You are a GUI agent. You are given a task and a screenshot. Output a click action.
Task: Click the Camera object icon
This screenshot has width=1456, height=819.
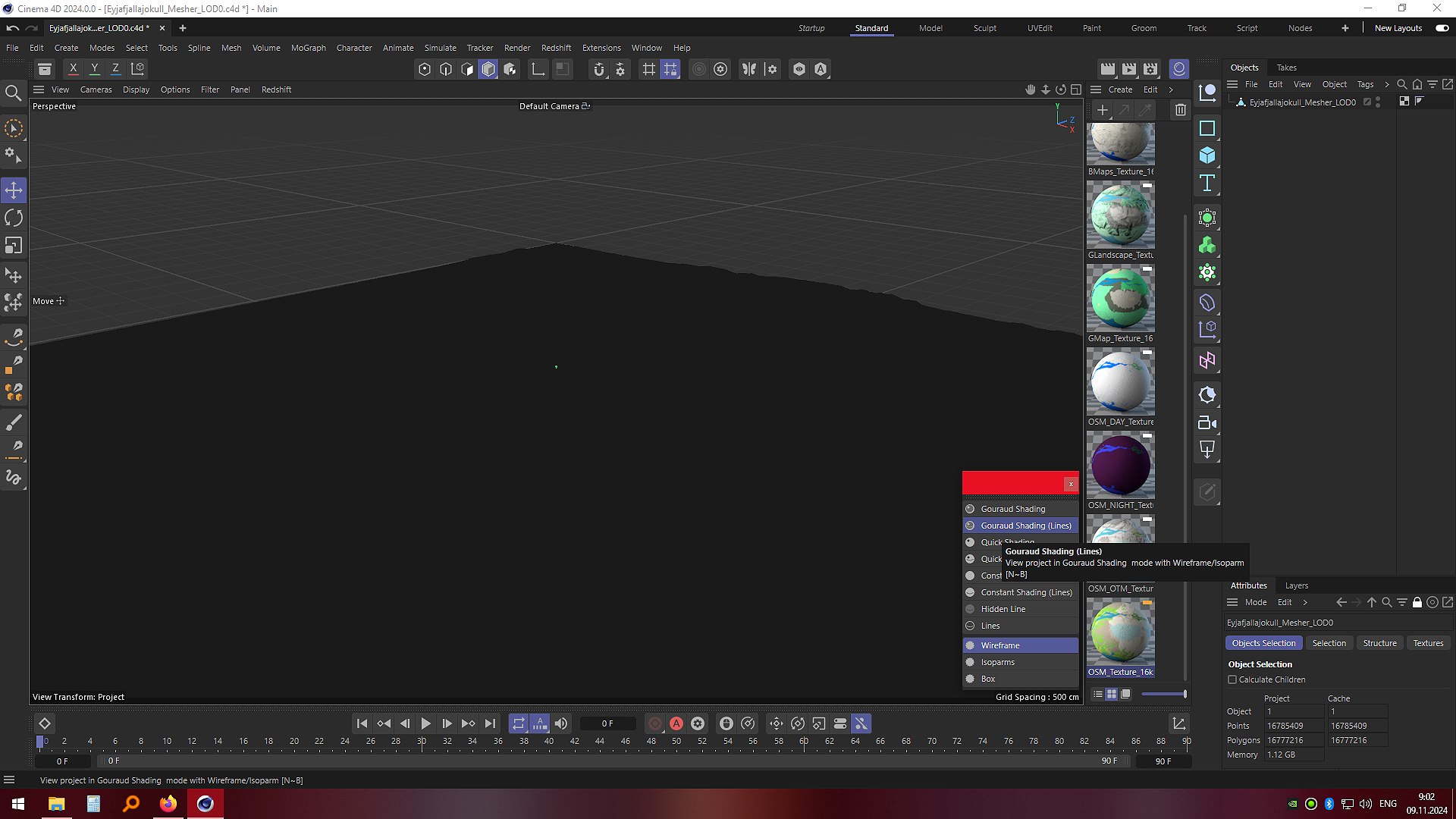(x=1207, y=423)
